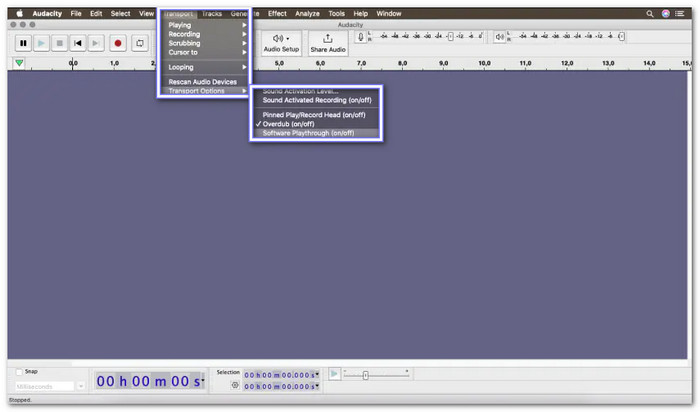The height and width of the screenshot is (412, 700).
Task: Click the Spotlight search icon
Action: [x=650, y=14]
